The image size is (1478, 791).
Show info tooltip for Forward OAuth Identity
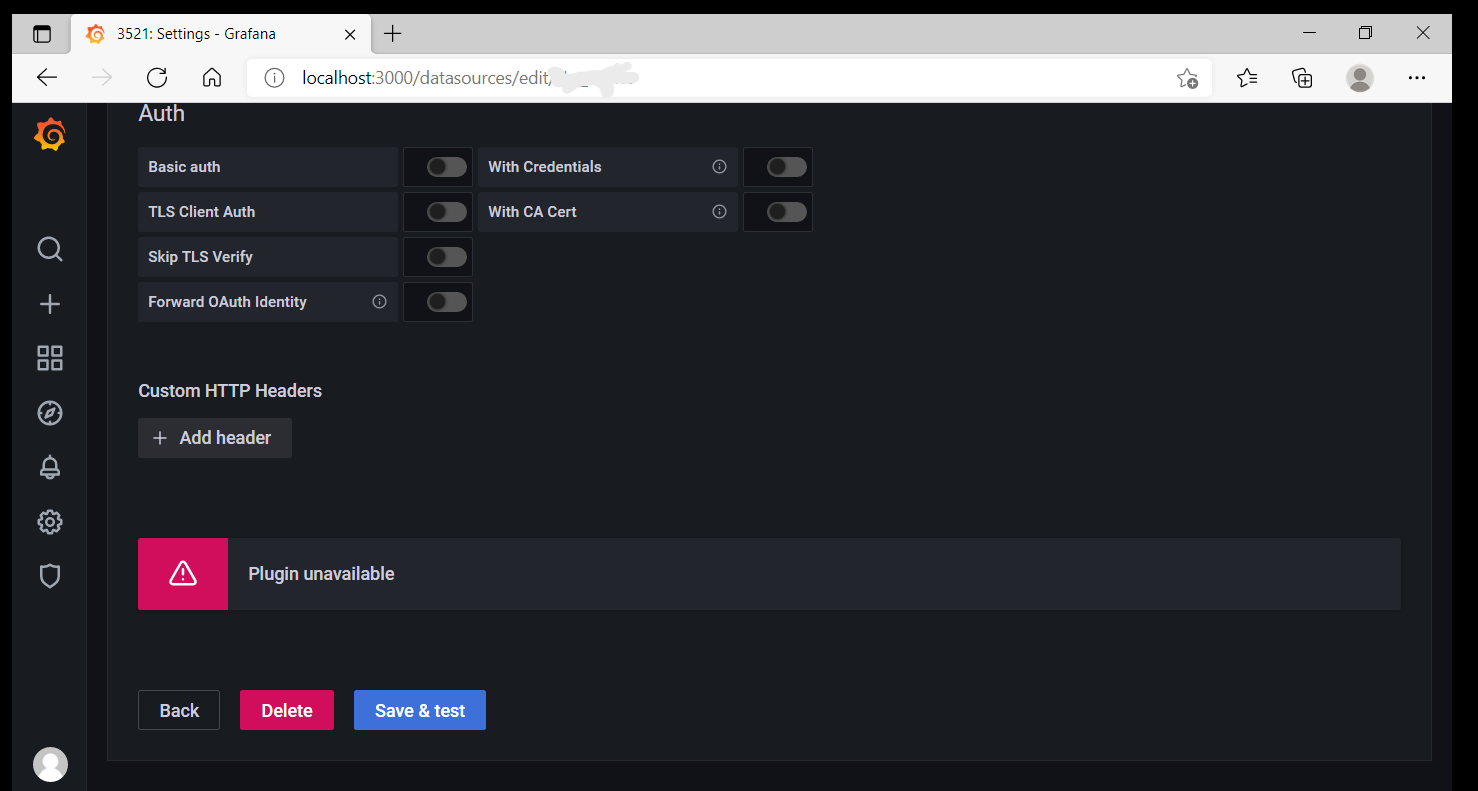(379, 302)
